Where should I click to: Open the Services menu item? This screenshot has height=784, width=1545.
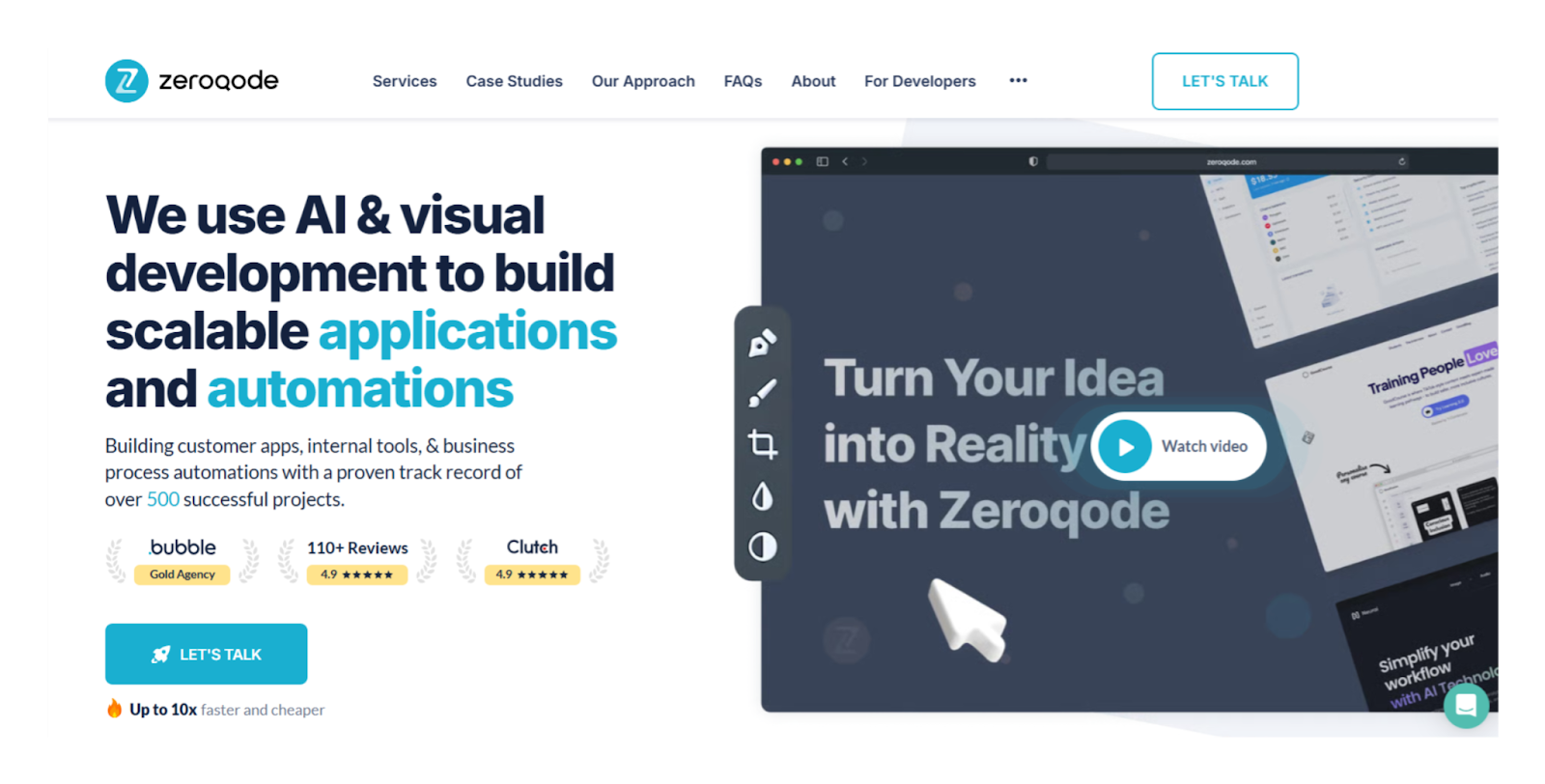pos(405,81)
